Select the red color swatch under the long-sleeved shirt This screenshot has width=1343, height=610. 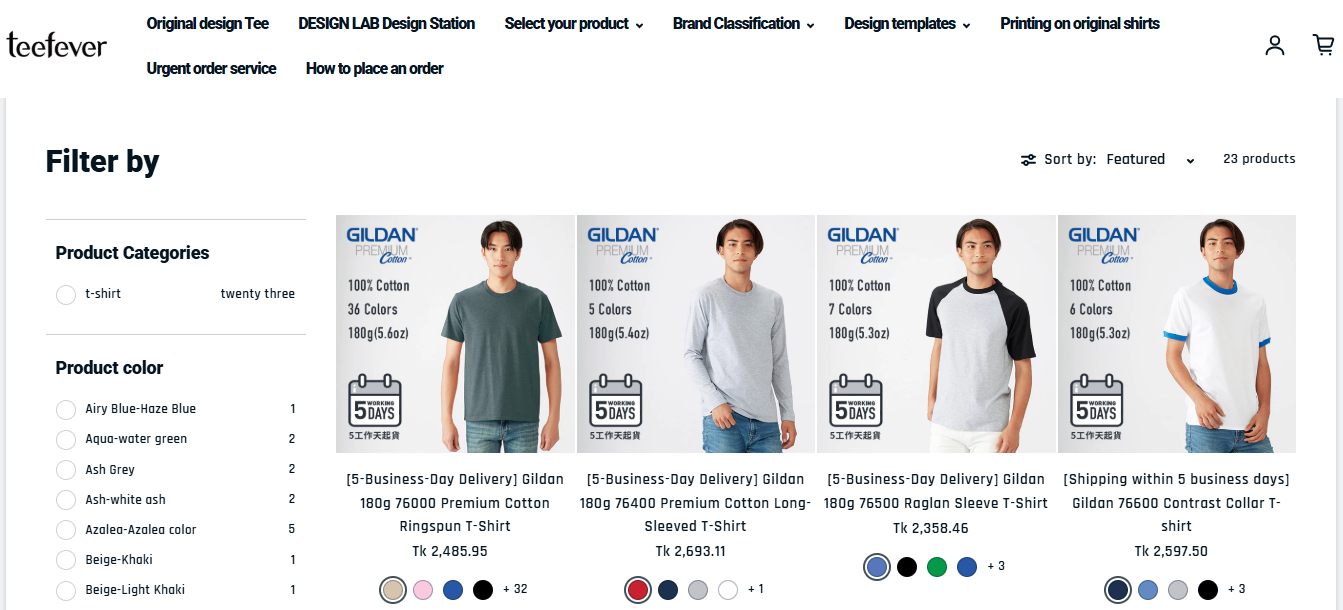(637, 589)
